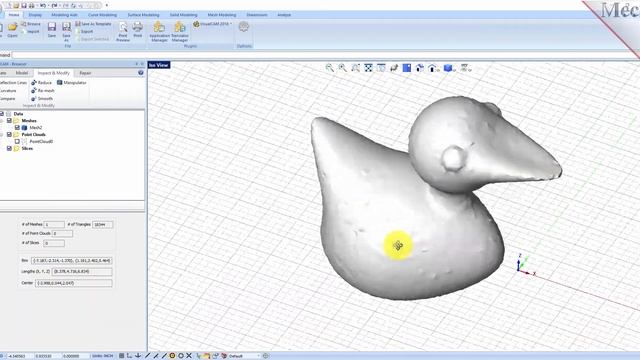Click the blue square view icon
Screen dimensions: 640x360
pyautogui.click(x=407, y=68)
